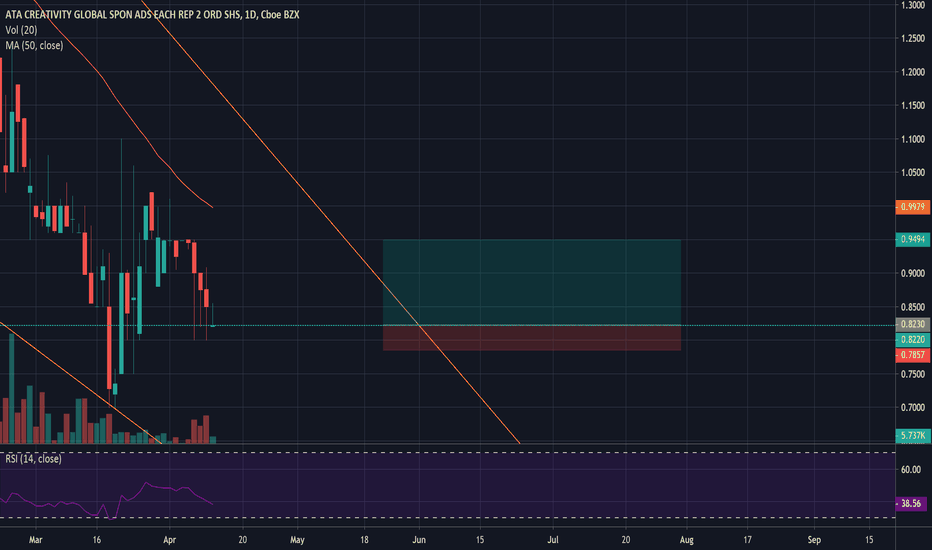Image resolution: width=932 pixels, height=550 pixels.
Task: Click the Sep date label on time axis
Action: (x=814, y=540)
